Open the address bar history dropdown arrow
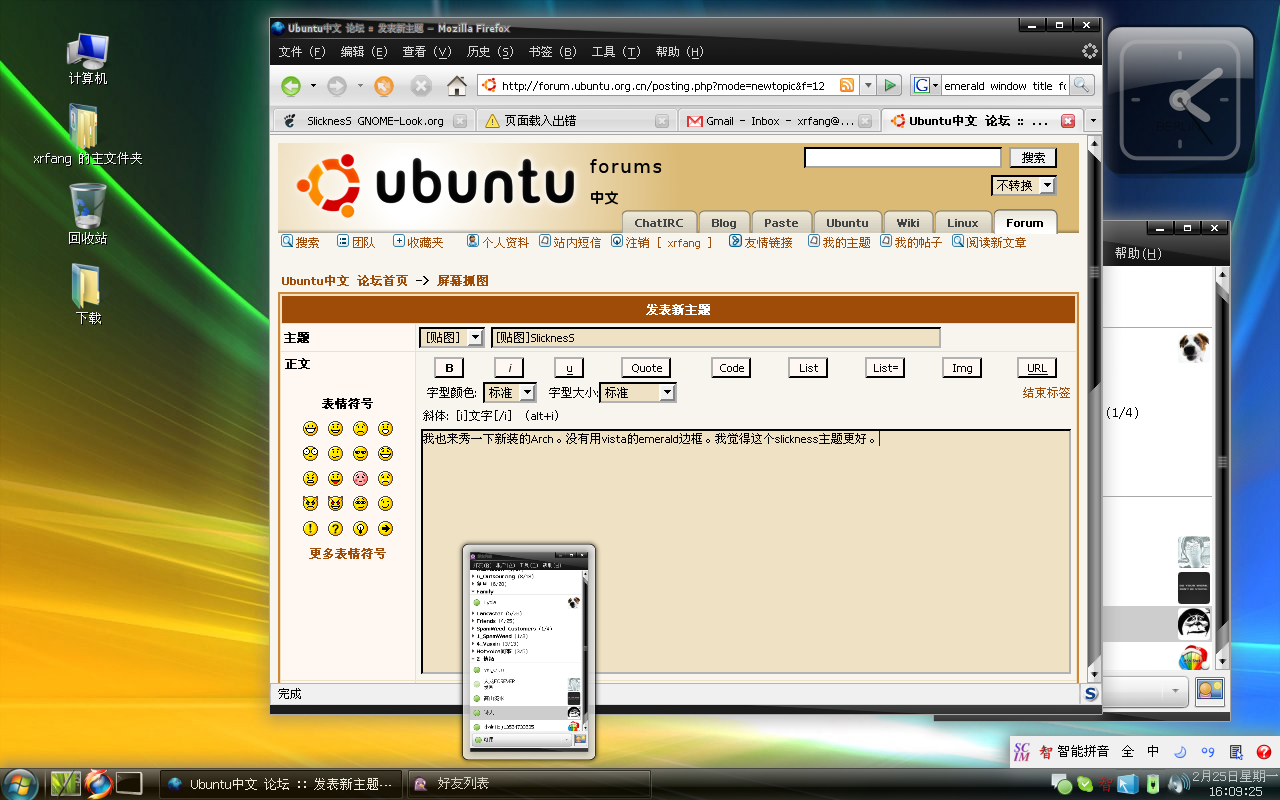The image size is (1280, 800). point(868,86)
